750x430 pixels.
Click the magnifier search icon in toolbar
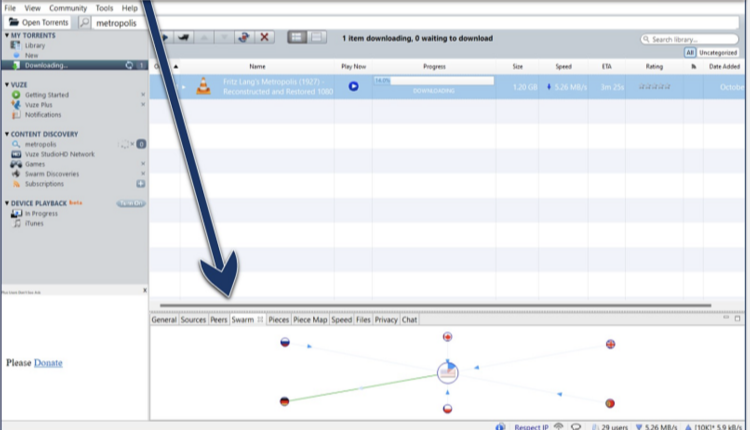84,22
